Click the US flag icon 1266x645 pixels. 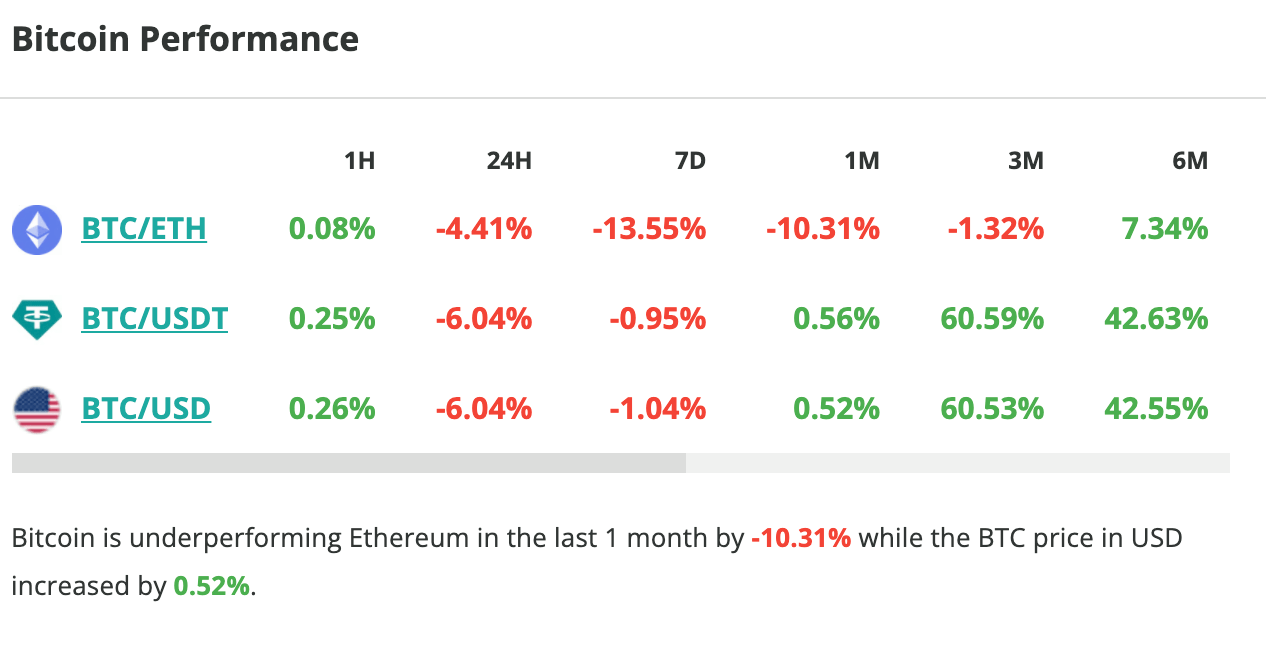pos(37,409)
